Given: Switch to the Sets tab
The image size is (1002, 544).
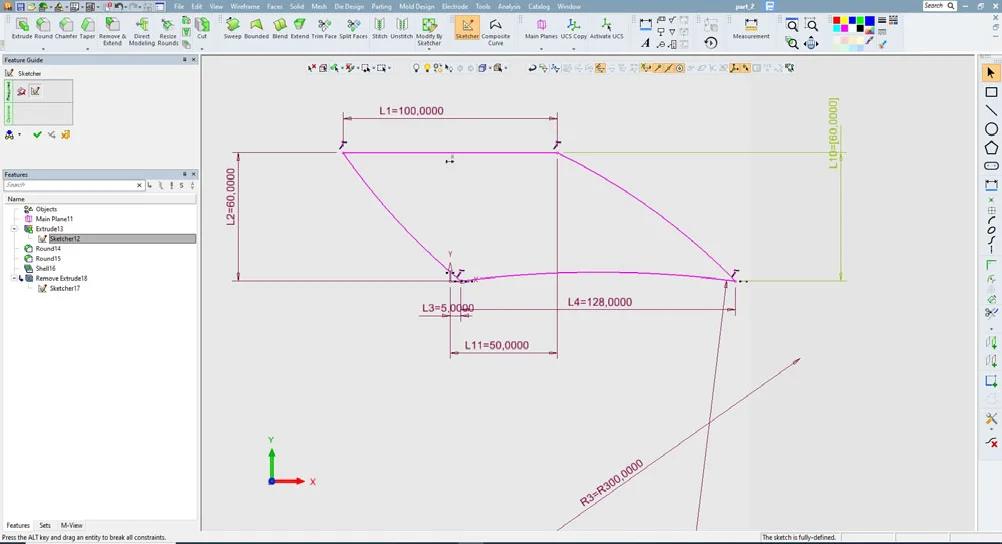Looking at the screenshot, I should [45, 525].
